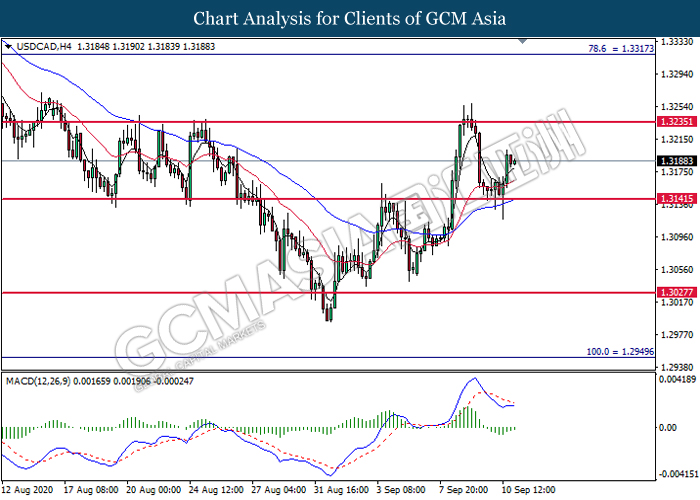The height and width of the screenshot is (500, 700).
Task: Click the 78.6 = 1.33173 Fibonacci label
Action: coord(621,49)
